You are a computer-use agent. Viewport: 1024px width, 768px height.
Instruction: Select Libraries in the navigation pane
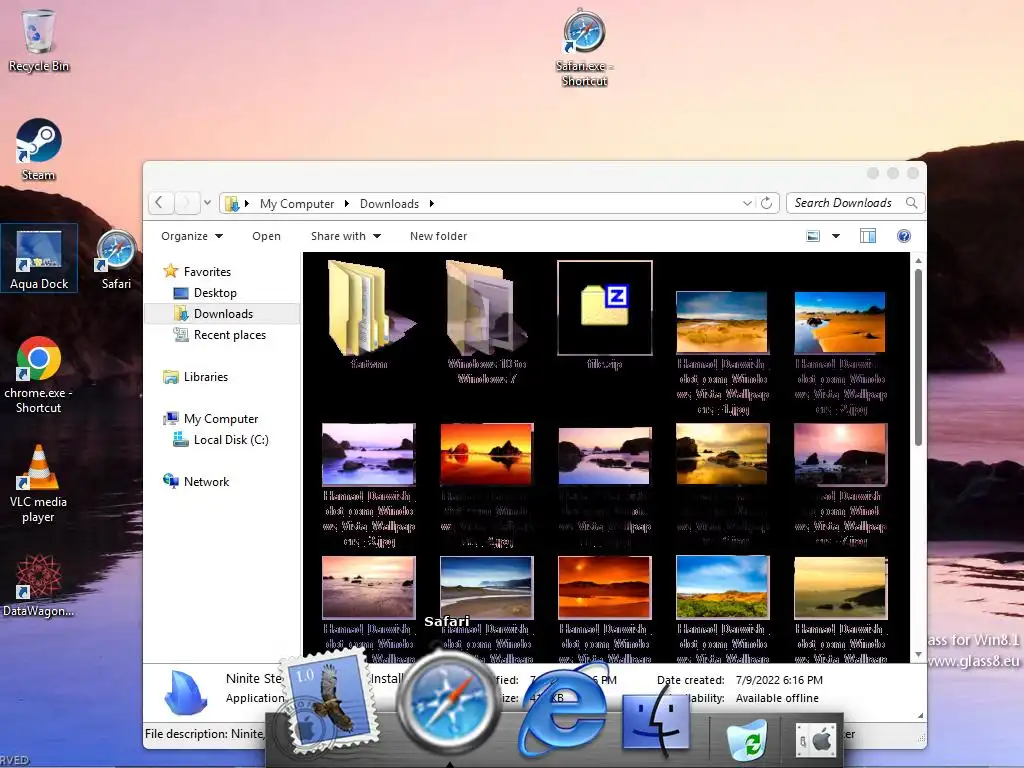tap(206, 376)
